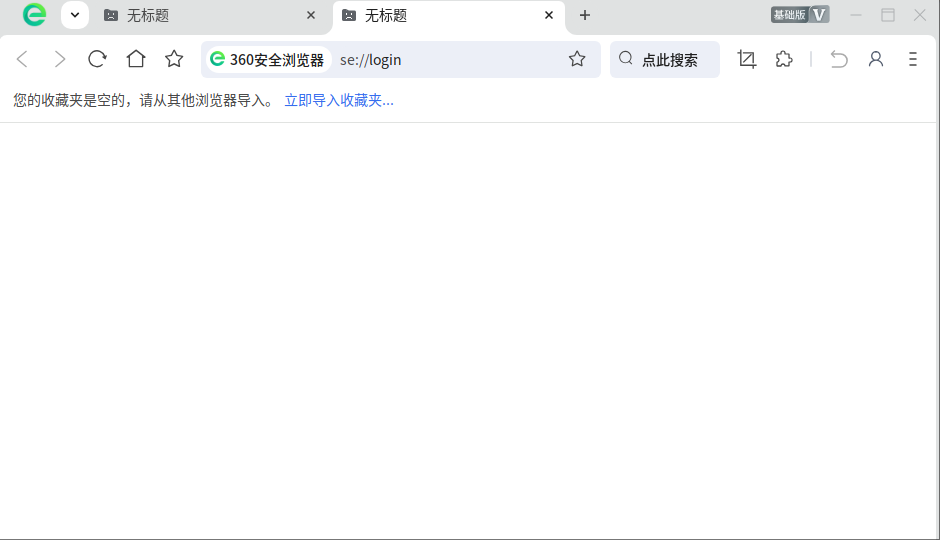Bookmark this page with address bar star
The image size is (940, 540).
click(x=577, y=59)
